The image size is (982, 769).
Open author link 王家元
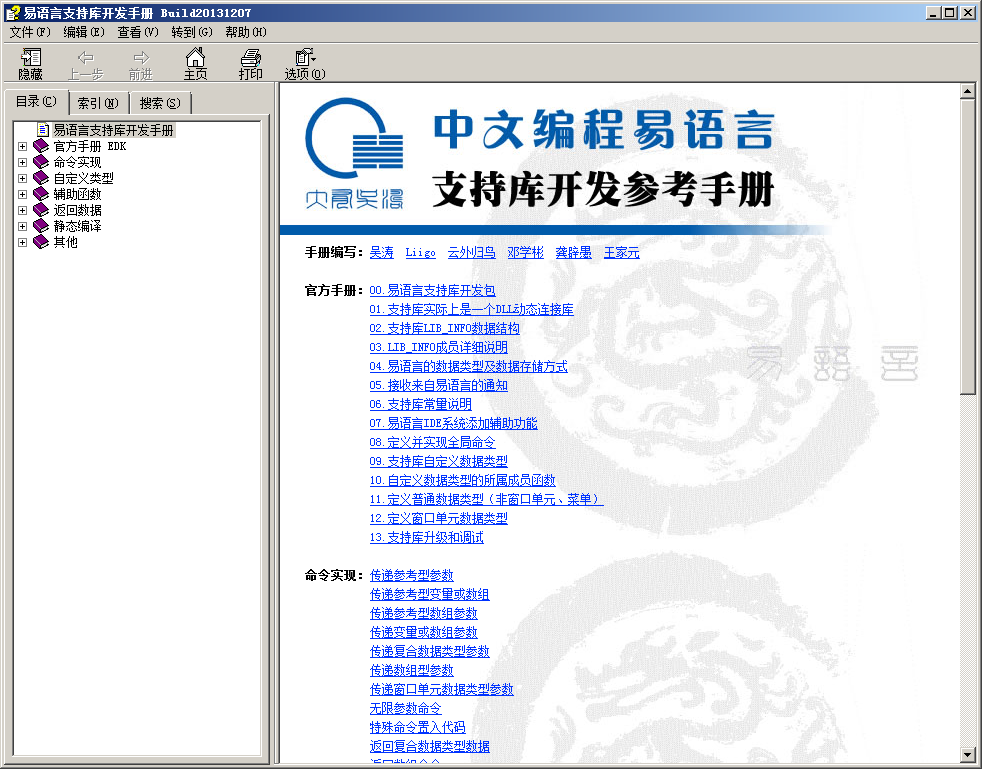coord(621,252)
